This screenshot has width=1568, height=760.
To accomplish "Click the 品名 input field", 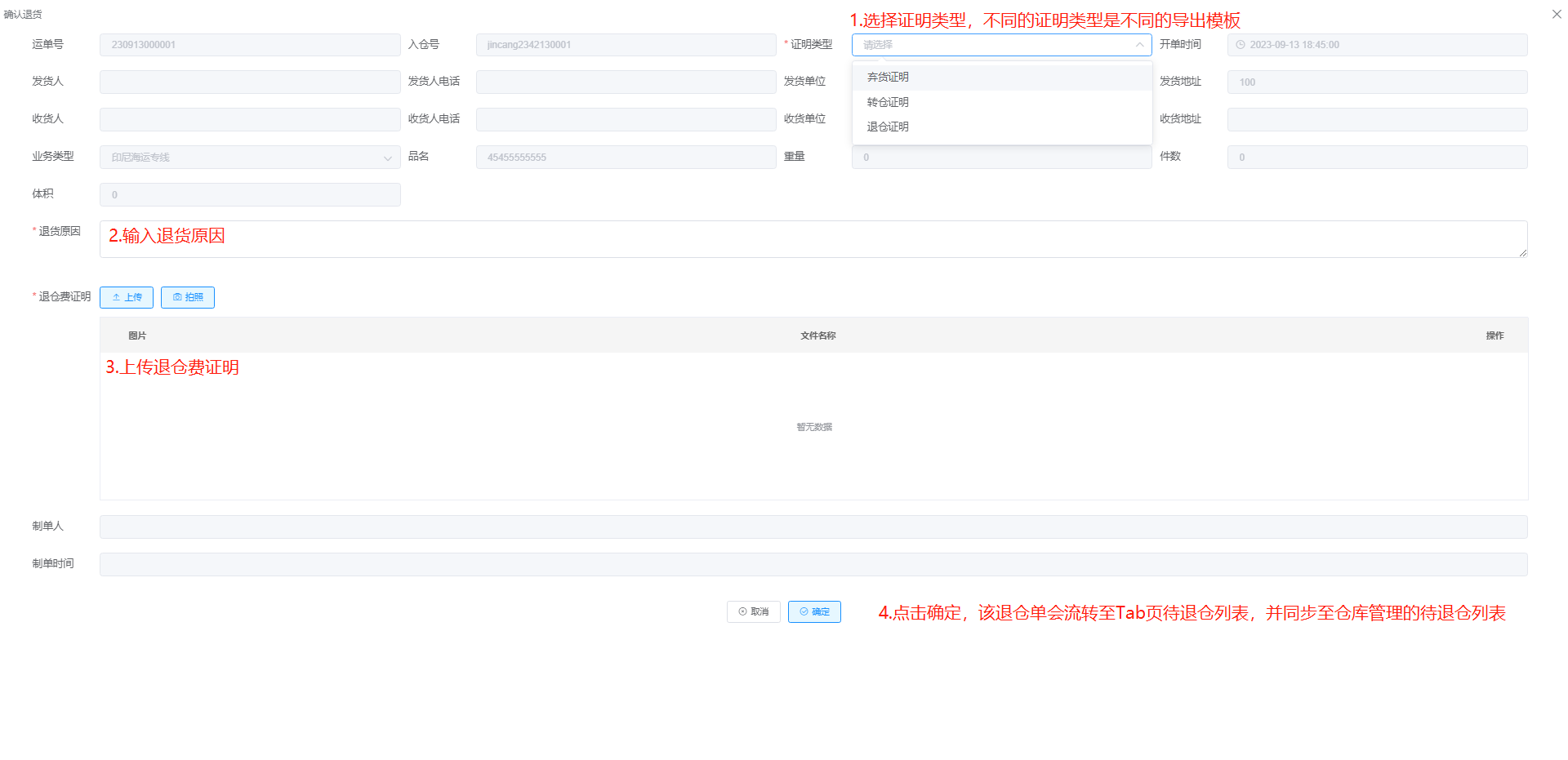I will 626,157.
